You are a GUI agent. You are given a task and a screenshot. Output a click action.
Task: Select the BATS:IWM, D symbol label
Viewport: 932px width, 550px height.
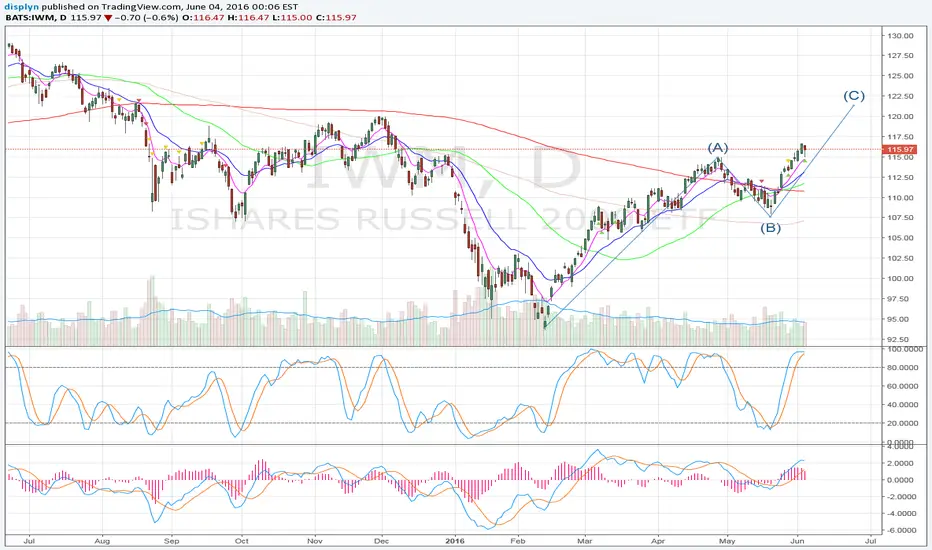36,17
